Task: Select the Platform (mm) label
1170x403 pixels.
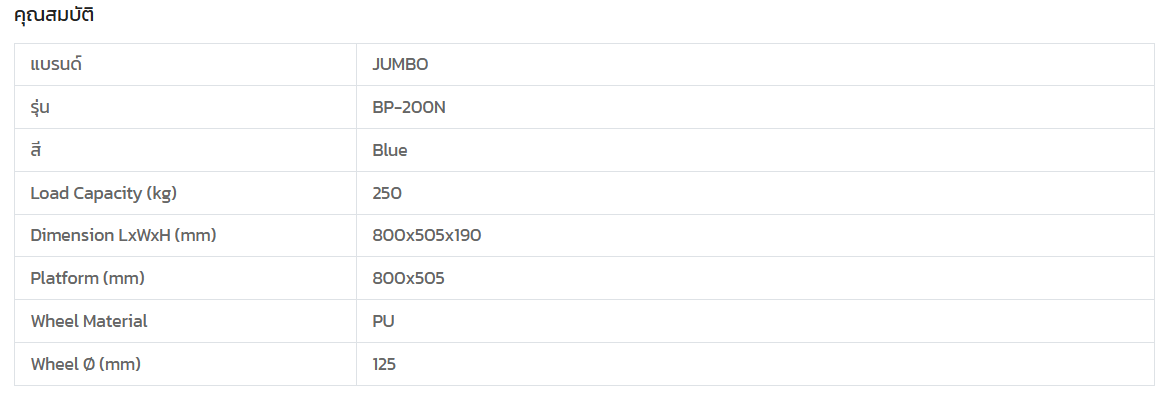Action: pyautogui.click(x=95, y=279)
